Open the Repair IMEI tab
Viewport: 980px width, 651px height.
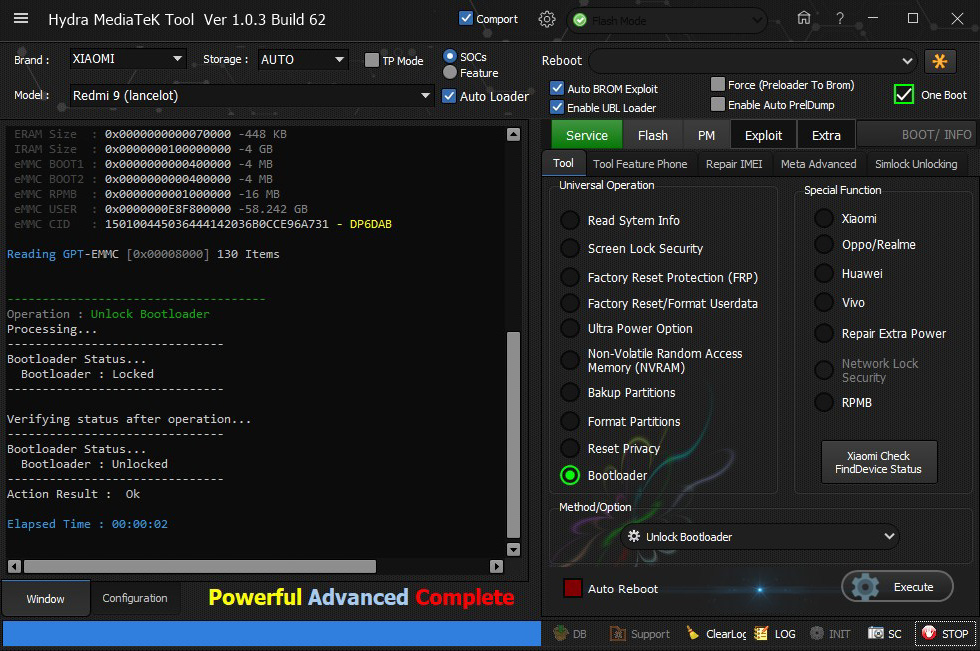point(734,164)
